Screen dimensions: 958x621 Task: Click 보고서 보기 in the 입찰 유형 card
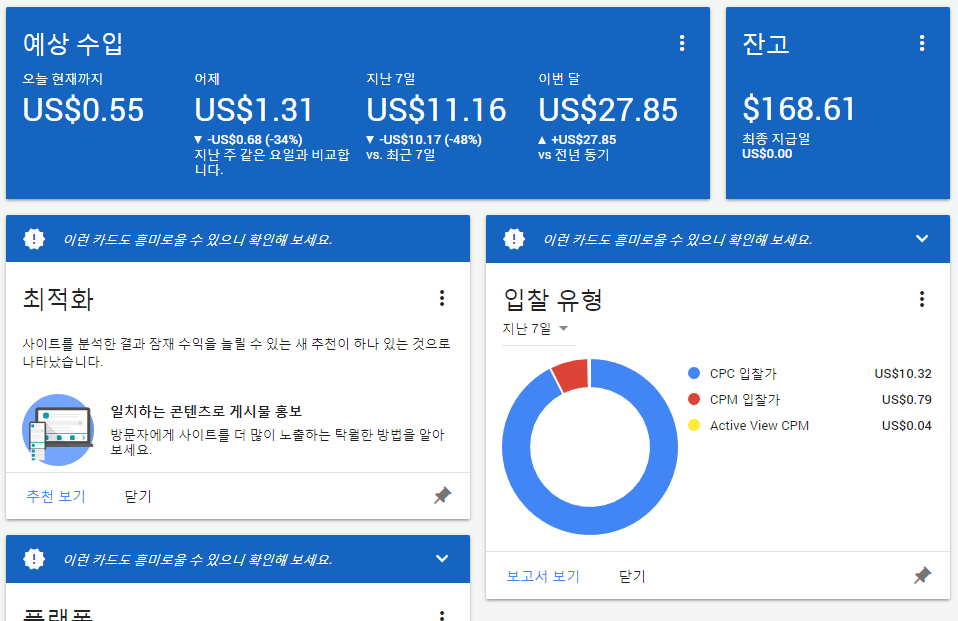point(543,576)
